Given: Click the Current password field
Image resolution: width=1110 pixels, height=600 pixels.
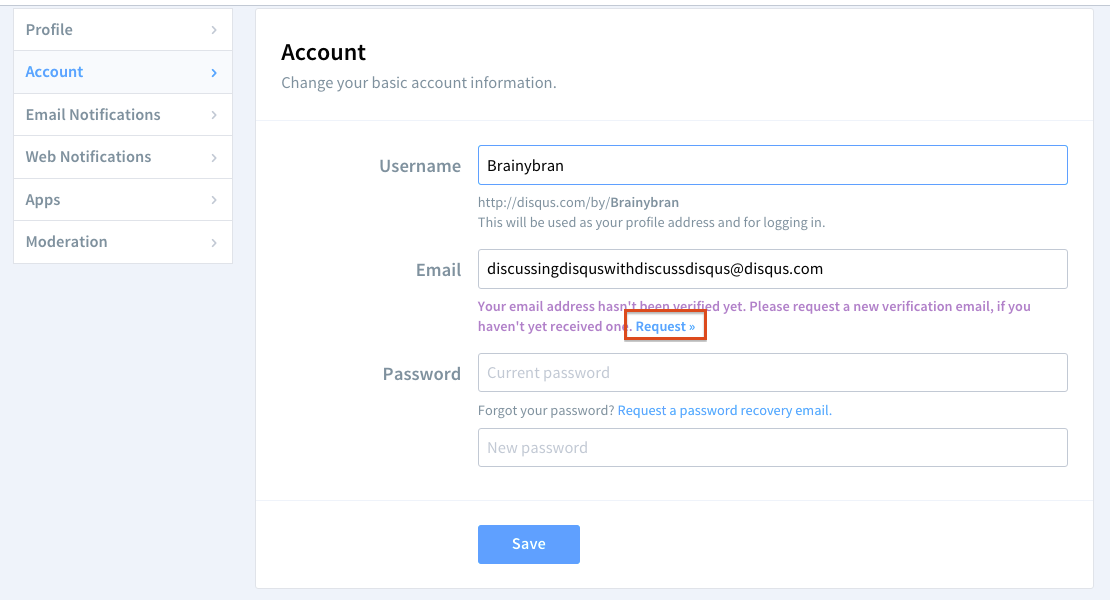Looking at the screenshot, I should click(x=772, y=373).
